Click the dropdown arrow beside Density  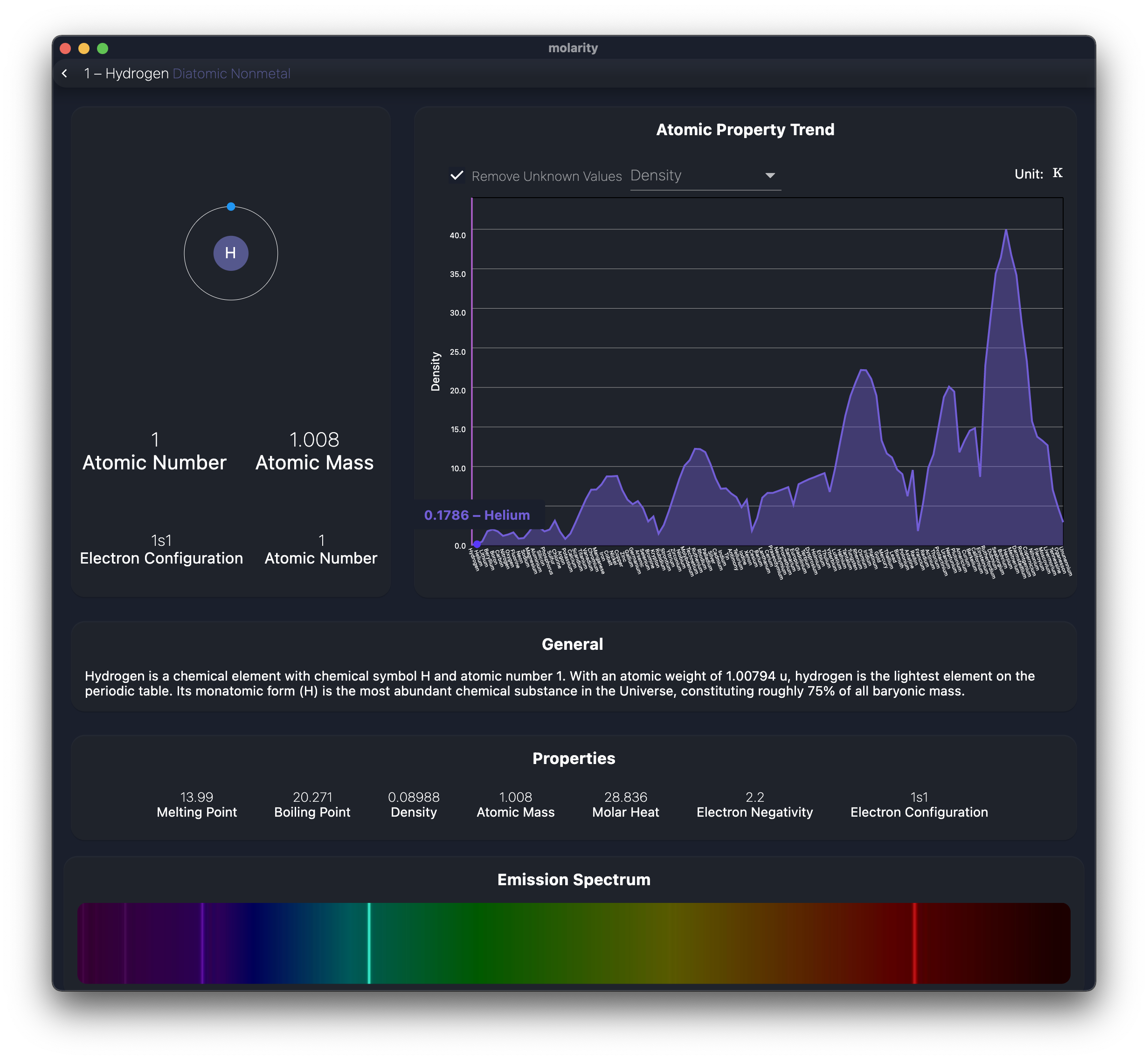[x=770, y=176]
